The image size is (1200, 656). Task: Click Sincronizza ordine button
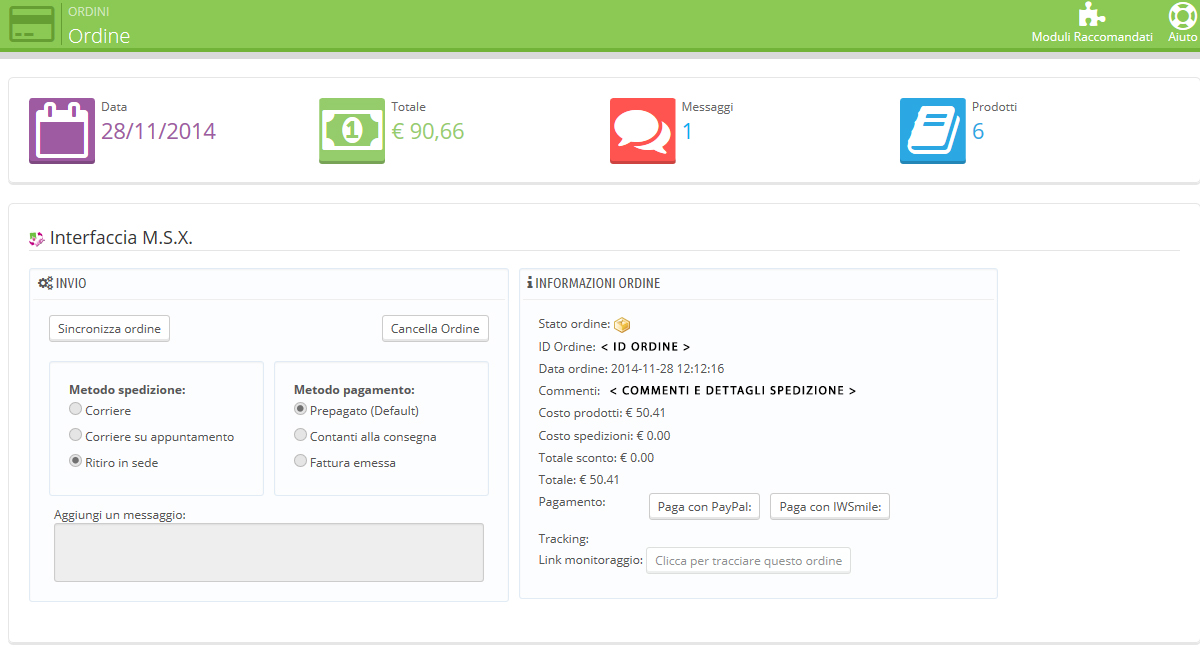(x=109, y=329)
